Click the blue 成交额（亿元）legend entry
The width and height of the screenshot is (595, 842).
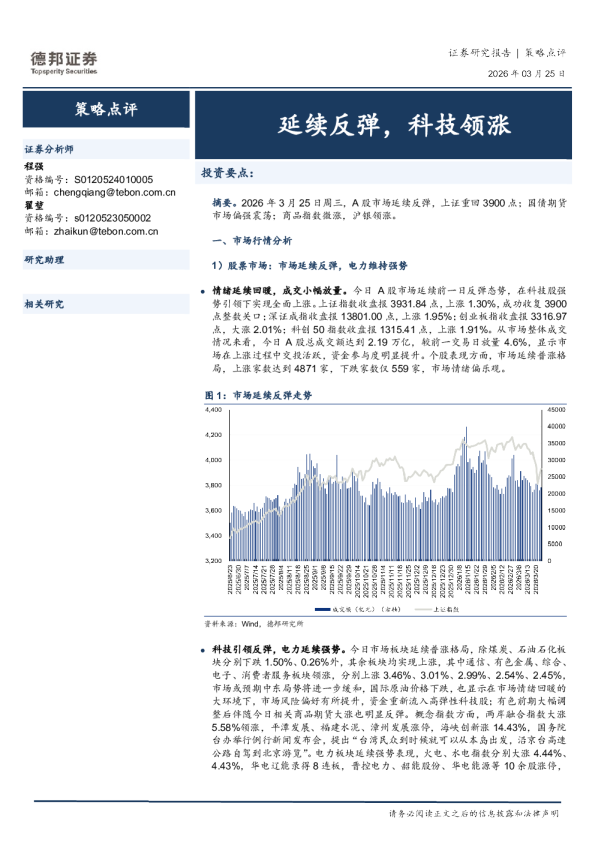[x=358, y=609]
